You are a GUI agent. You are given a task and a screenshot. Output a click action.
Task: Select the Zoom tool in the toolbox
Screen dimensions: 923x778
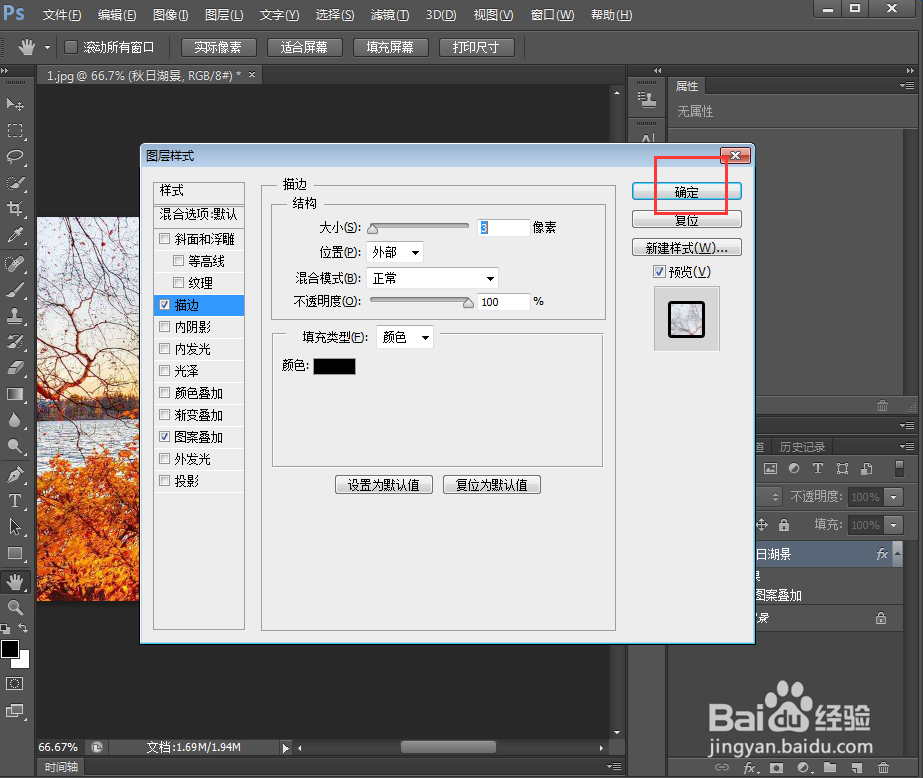click(14, 604)
